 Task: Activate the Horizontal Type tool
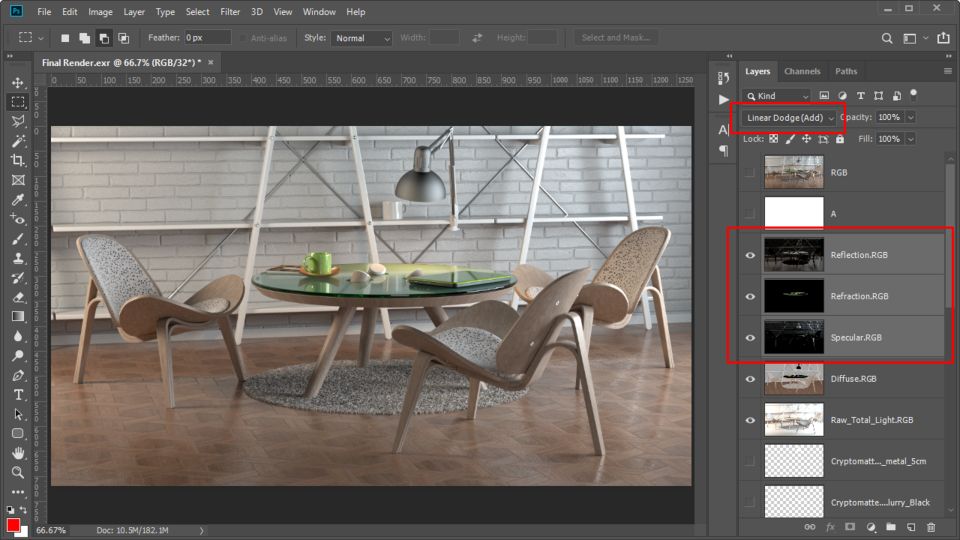pyautogui.click(x=18, y=395)
